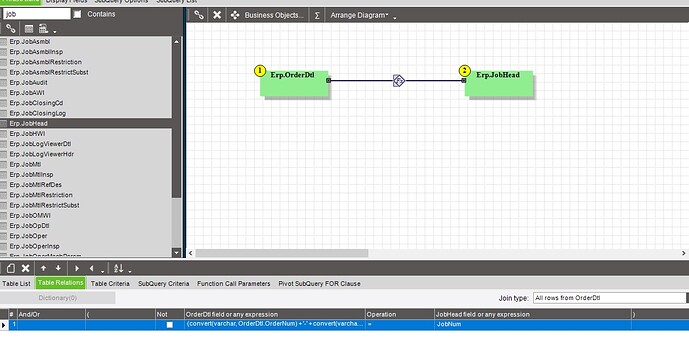Click the link tables icon in the diagram toolbar
Screen dimensions: 689x362
coord(199,15)
